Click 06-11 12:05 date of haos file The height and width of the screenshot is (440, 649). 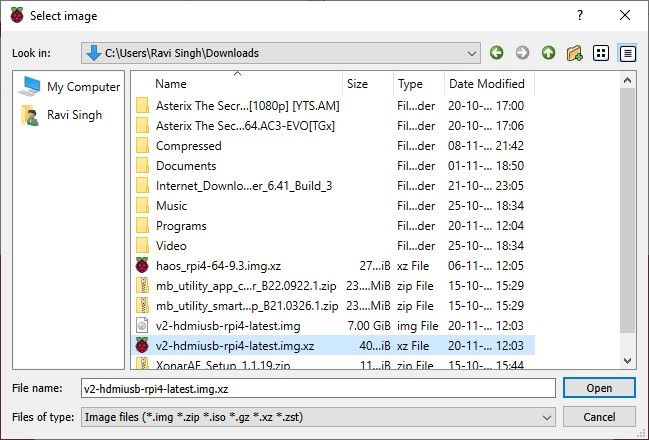pos(486,266)
